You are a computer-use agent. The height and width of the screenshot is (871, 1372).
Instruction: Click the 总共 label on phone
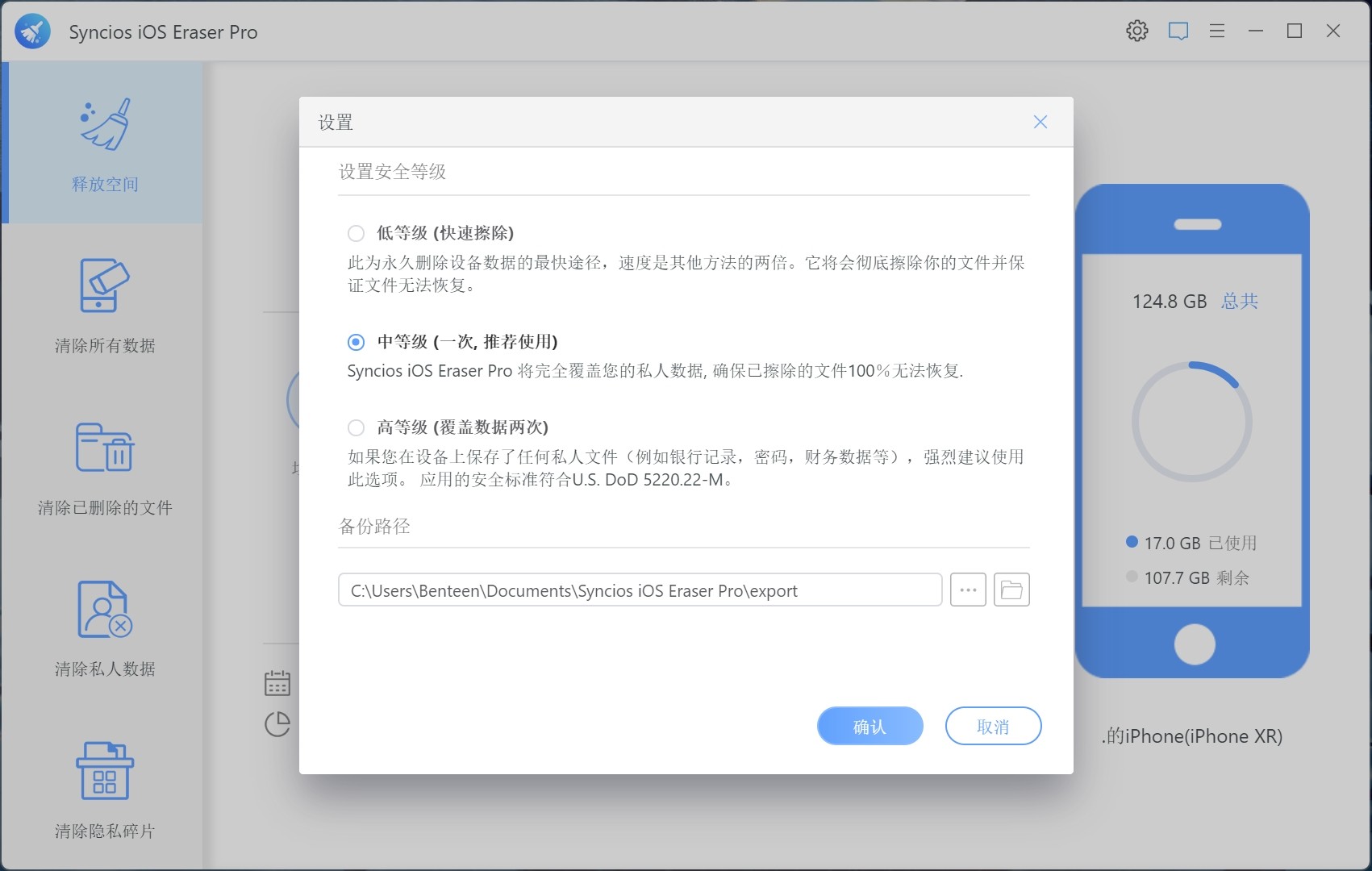(x=1240, y=301)
